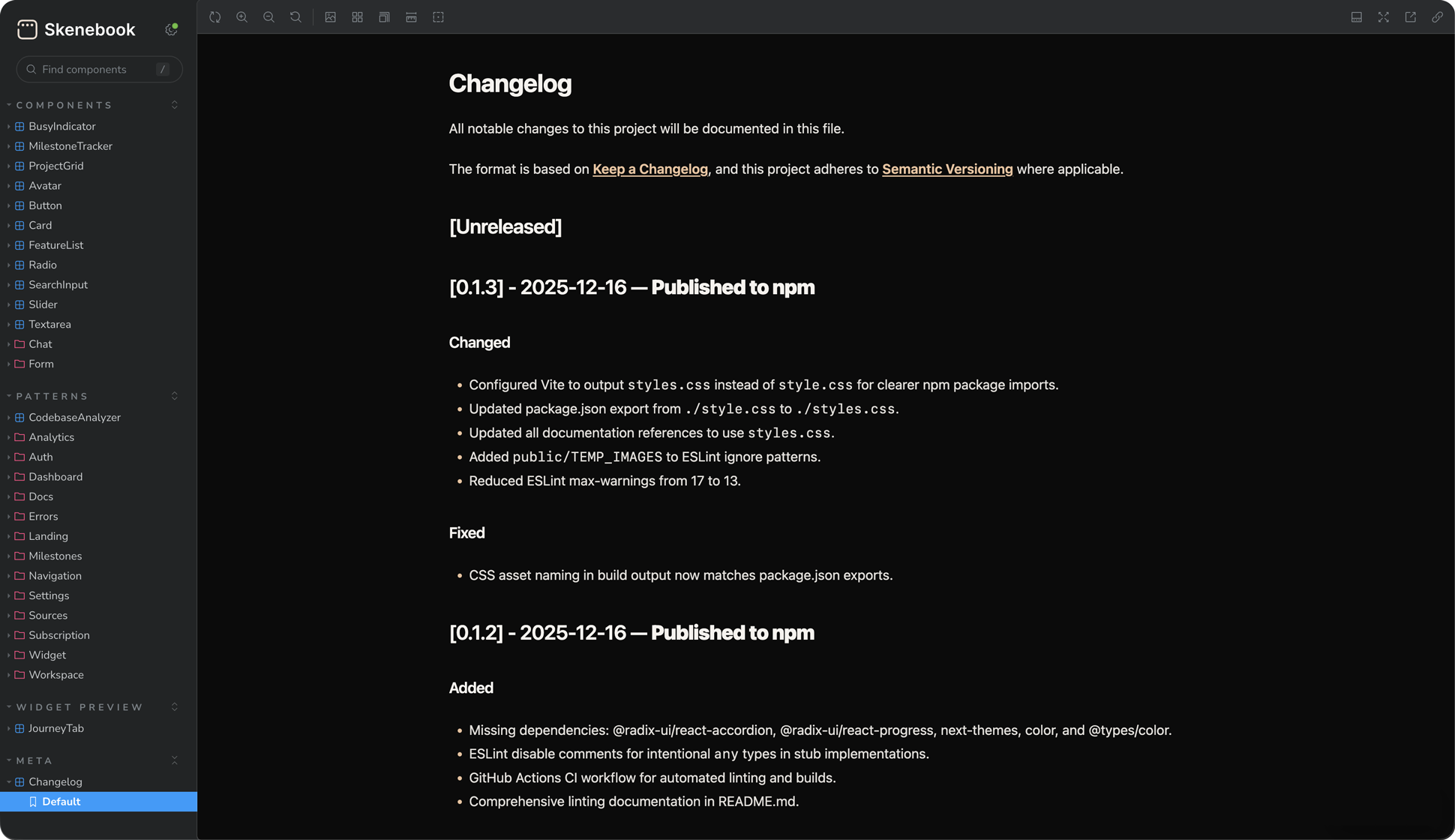Image resolution: width=1455 pixels, height=840 pixels.
Task: Show the addons panel icon
Action: (x=1356, y=17)
